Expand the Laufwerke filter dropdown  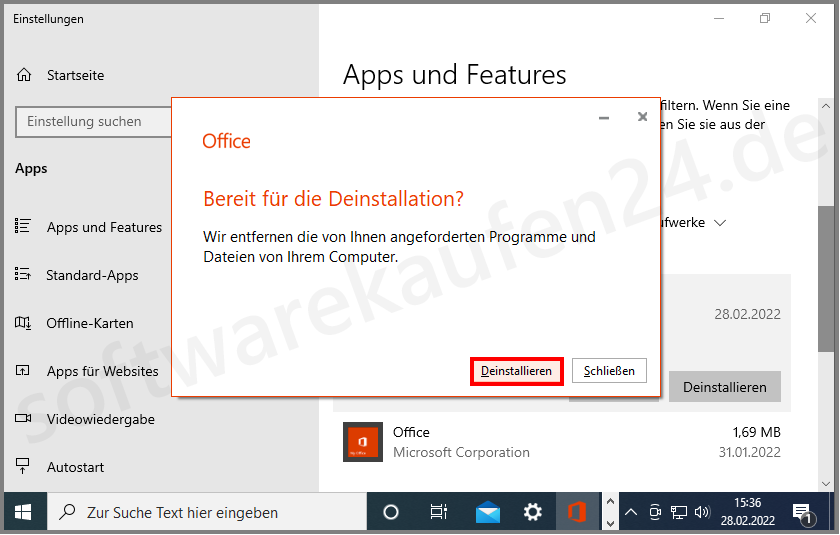pos(720,223)
